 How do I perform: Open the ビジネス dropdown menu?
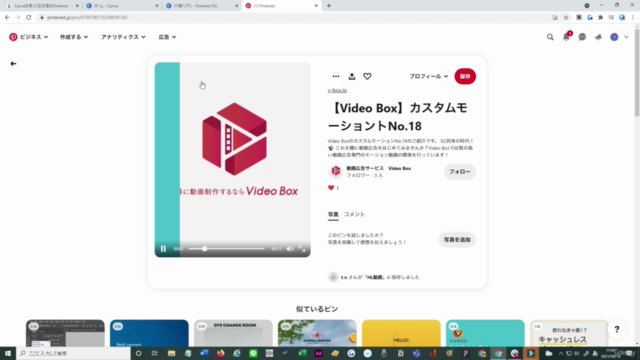33,37
